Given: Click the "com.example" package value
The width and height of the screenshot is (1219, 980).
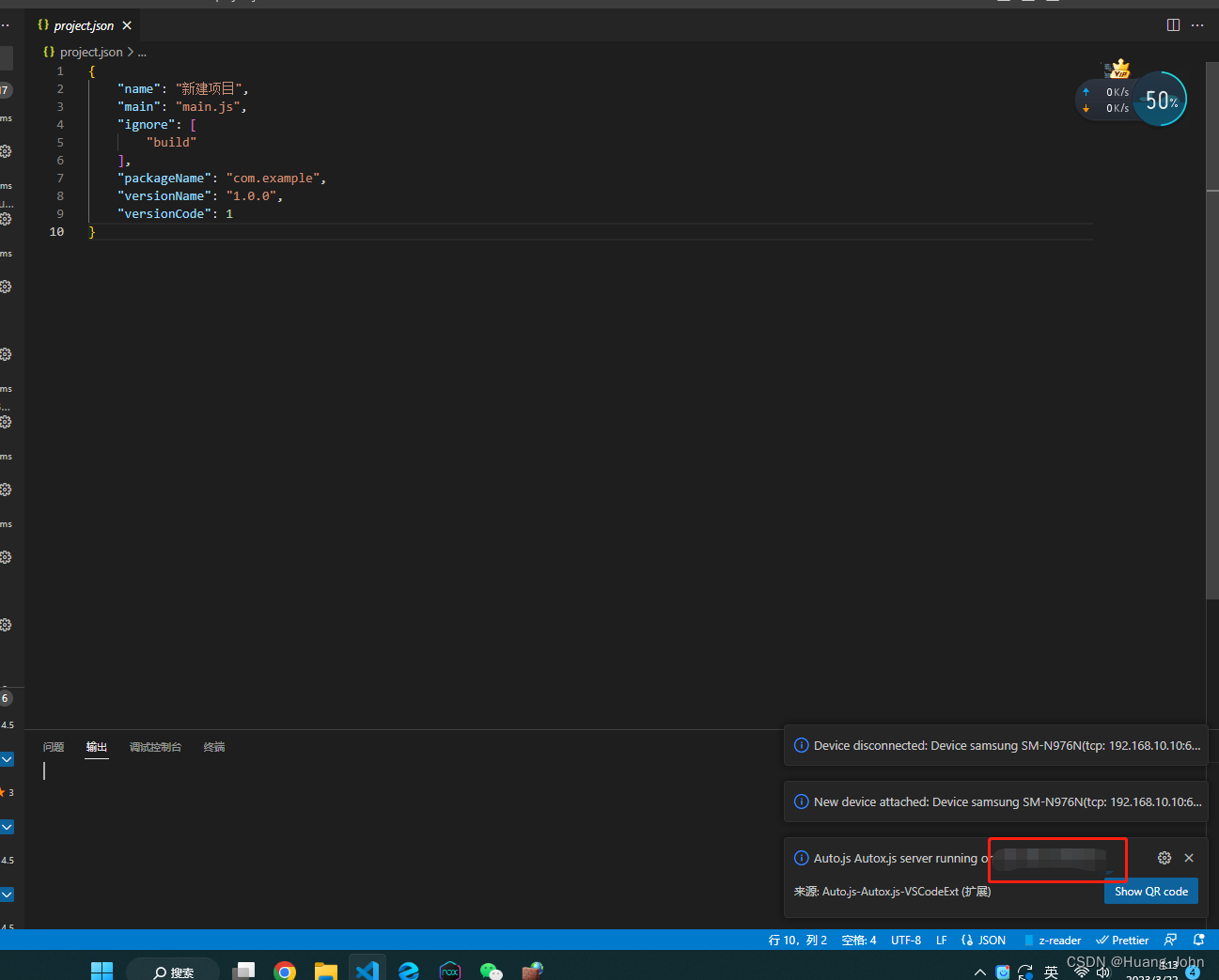Looking at the screenshot, I should 273,178.
